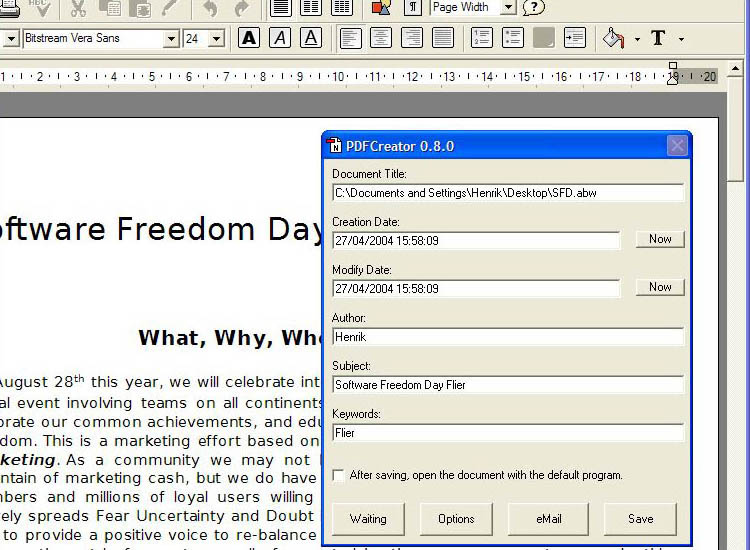
Task: Apply numbered list formatting
Action: 482,39
